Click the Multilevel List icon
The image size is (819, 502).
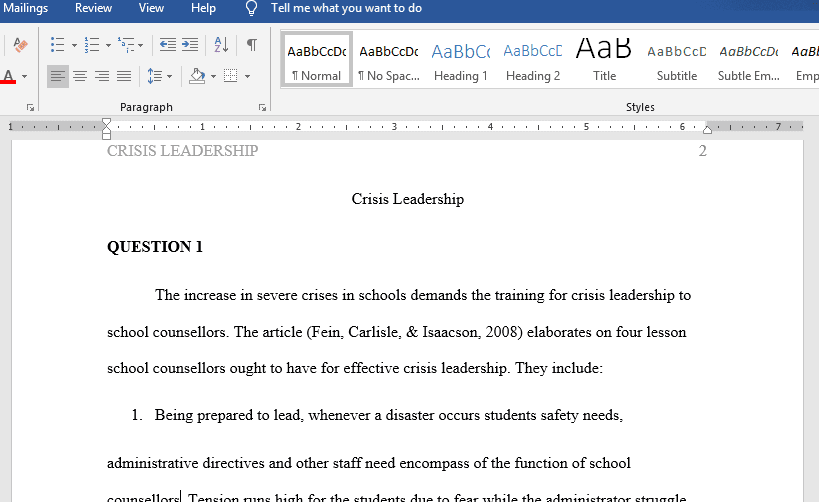pos(126,45)
